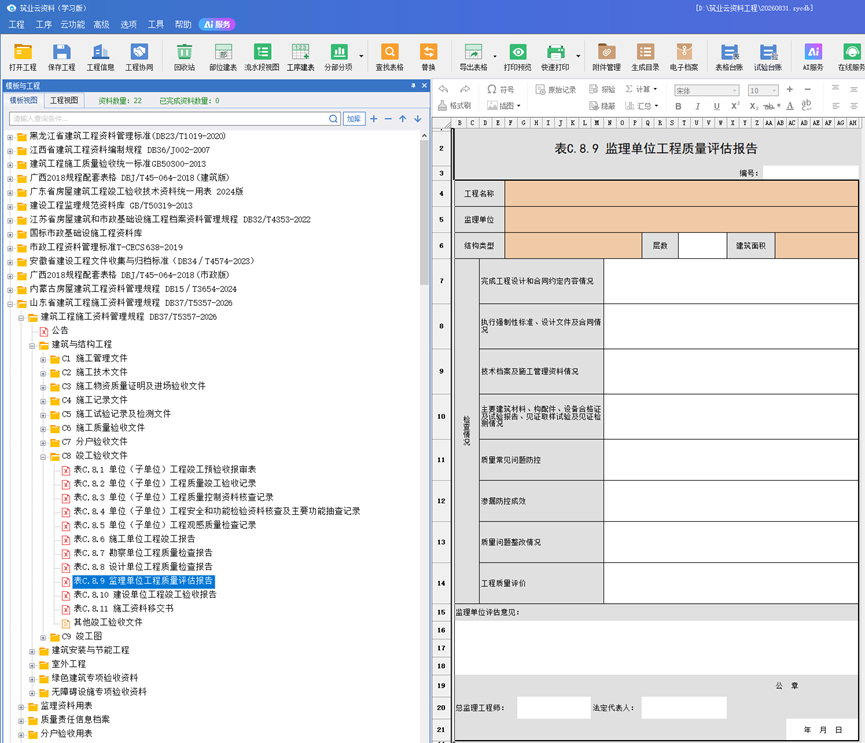Open 工程协同 collaboration tool
This screenshot has width=865, height=743.
tap(139, 57)
